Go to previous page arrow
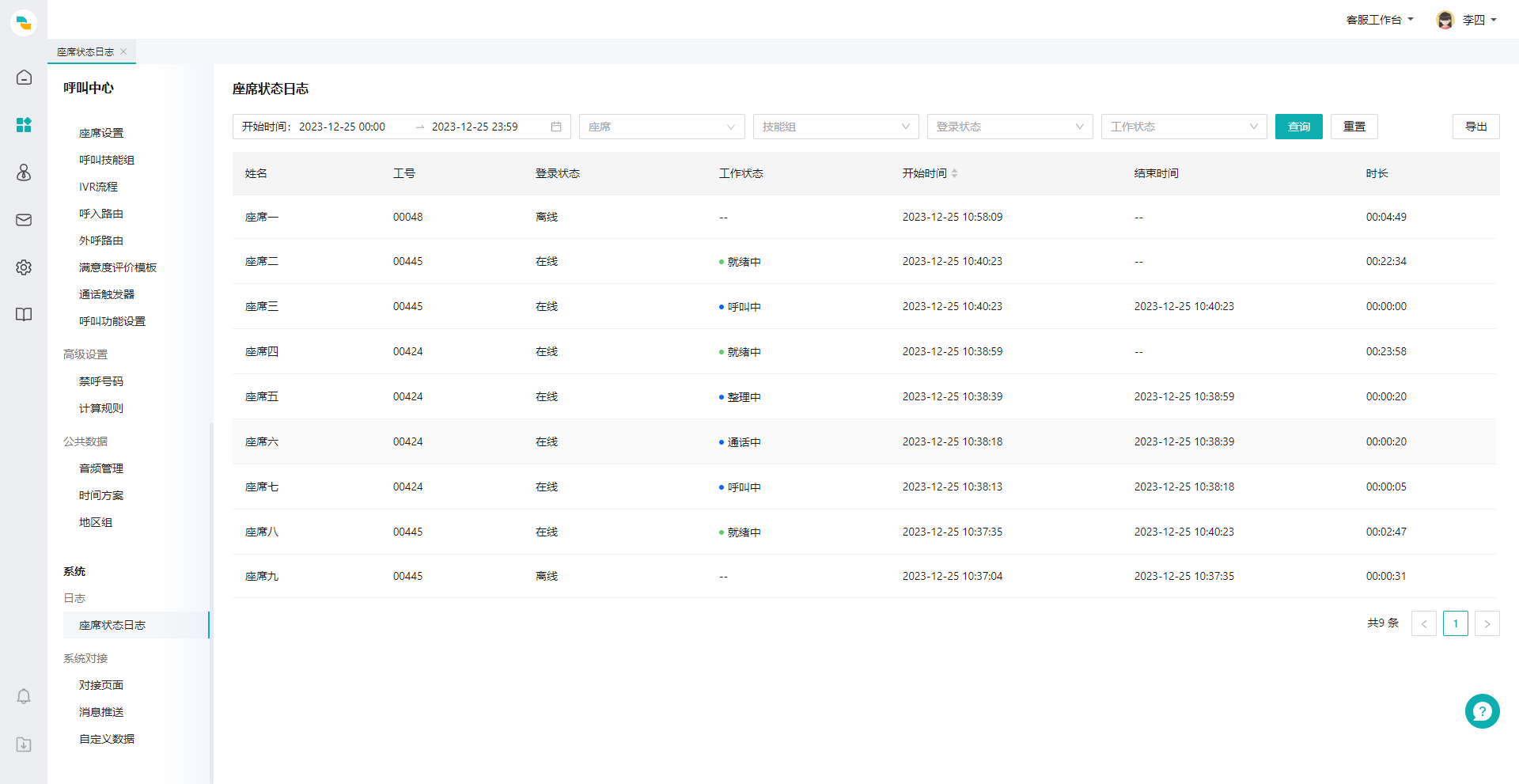Screen dimensions: 1519x784 [1423, 623]
